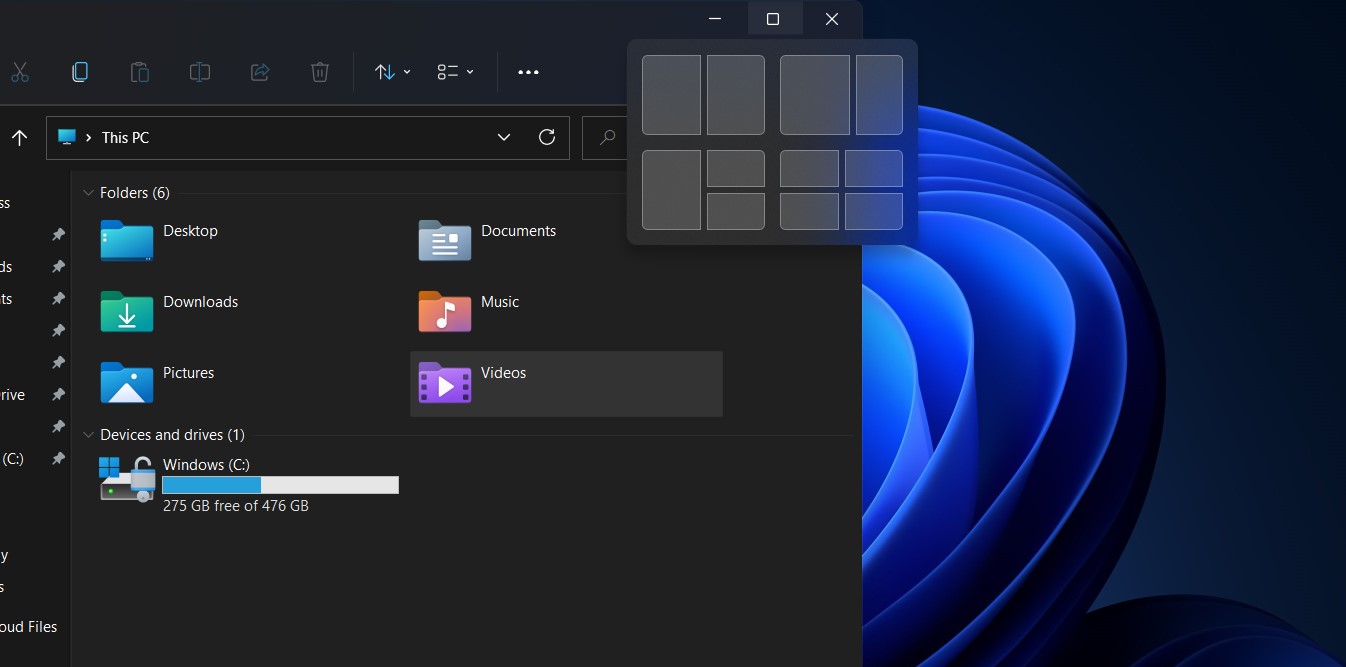This screenshot has height=667, width=1346.
Task: Unpin OneDrive from the sidebar
Action: [x=57, y=394]
